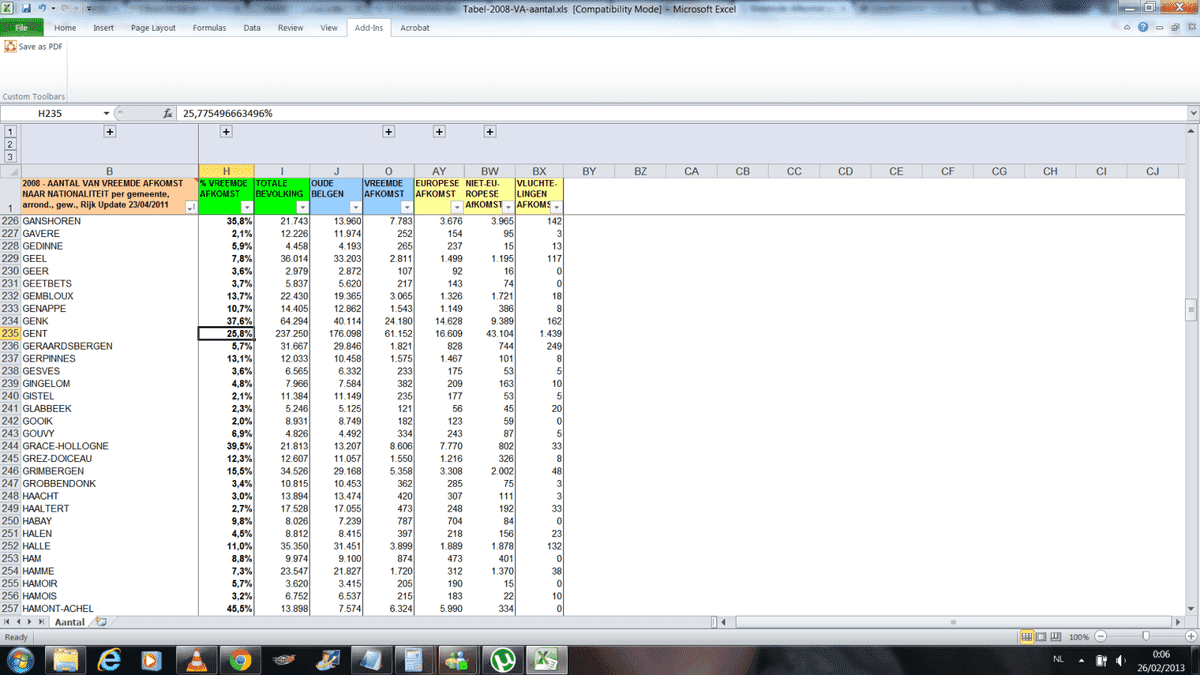Screen dimensions: 1200x675
Task: Open the Excel Help question mark icon
Action: coord(1142,28)
